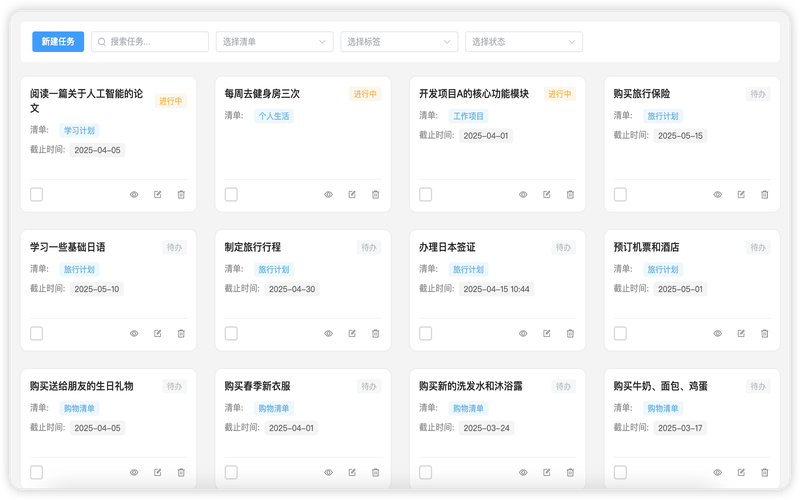Check off 购买送给朋友的生日礼物 task
This screenshot has height=500, width=800.
coord(36,472)
